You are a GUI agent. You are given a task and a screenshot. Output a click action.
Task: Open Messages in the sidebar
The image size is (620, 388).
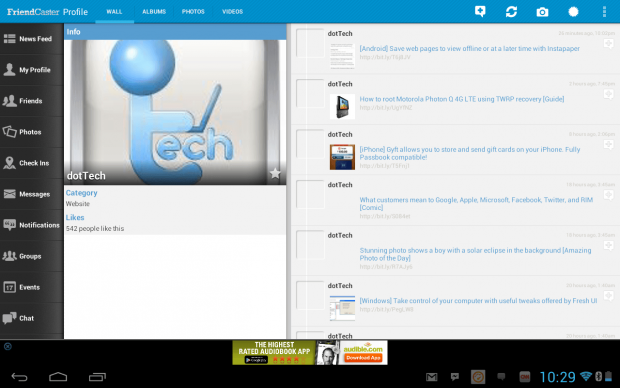click(32, 194)
